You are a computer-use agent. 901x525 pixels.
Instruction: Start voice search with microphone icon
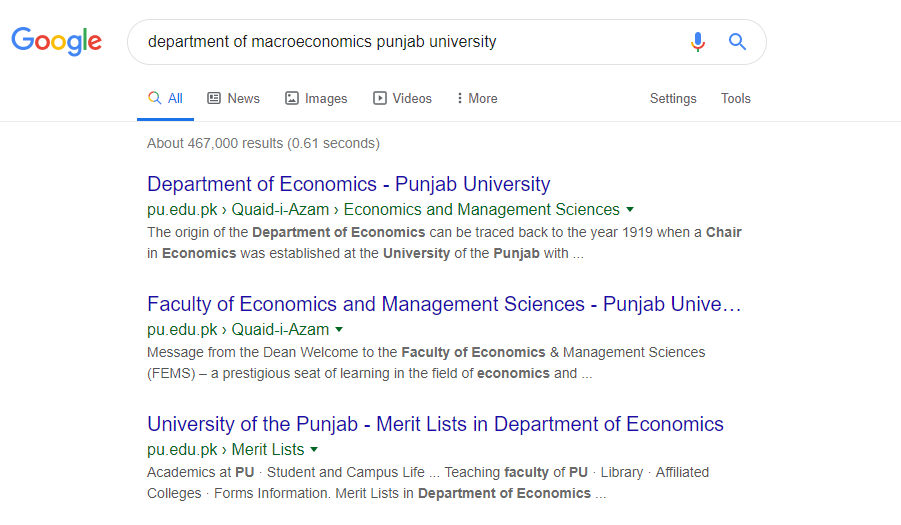click(698, 42)
